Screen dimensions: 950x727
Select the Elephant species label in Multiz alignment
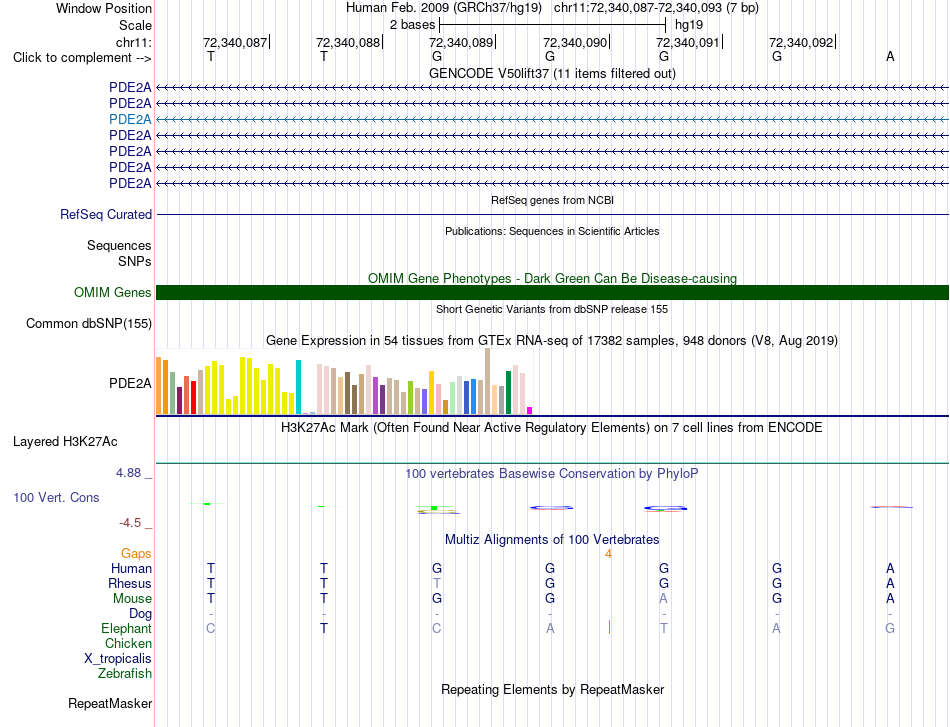point(126,628)
